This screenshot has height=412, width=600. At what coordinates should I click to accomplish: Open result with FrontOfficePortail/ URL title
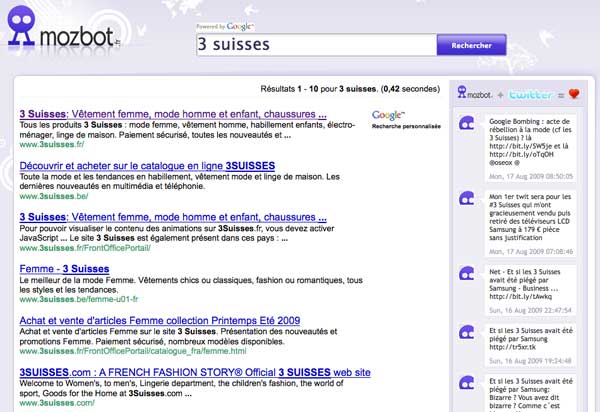point(173,217)
